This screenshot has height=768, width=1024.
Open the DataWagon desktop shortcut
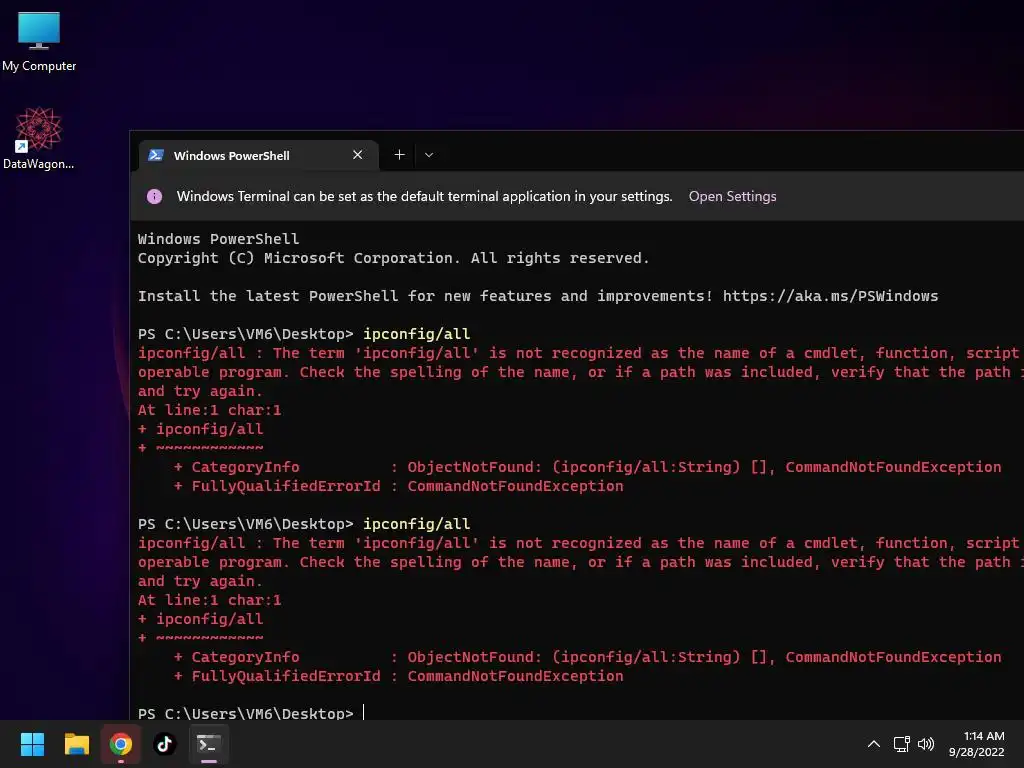39,138
